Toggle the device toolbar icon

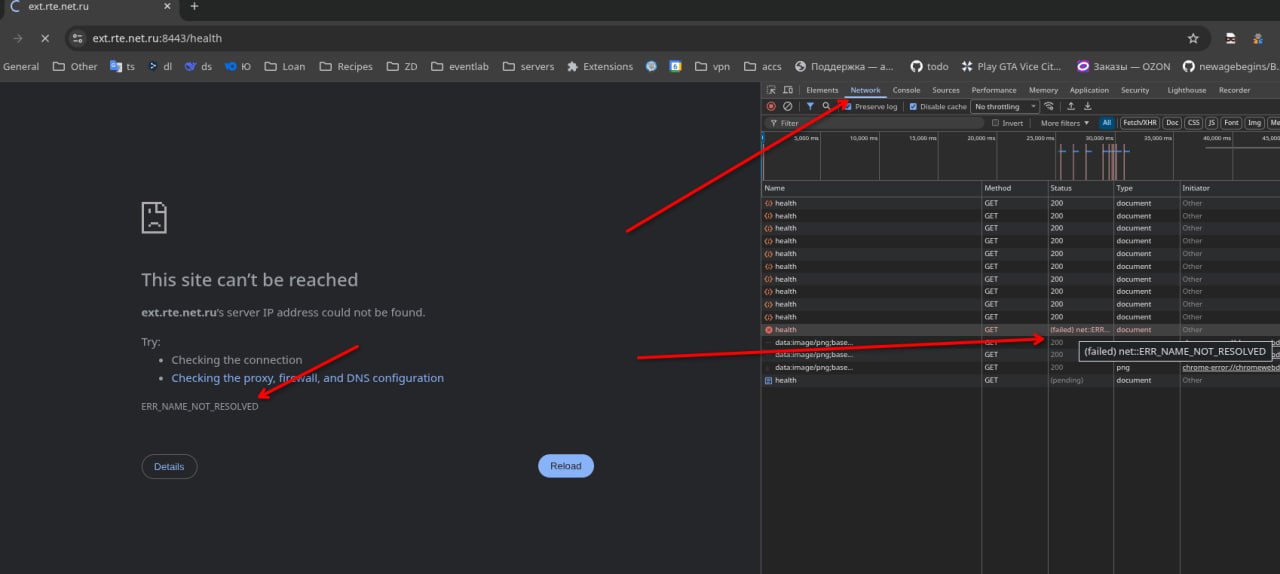[x=787, y=90]
